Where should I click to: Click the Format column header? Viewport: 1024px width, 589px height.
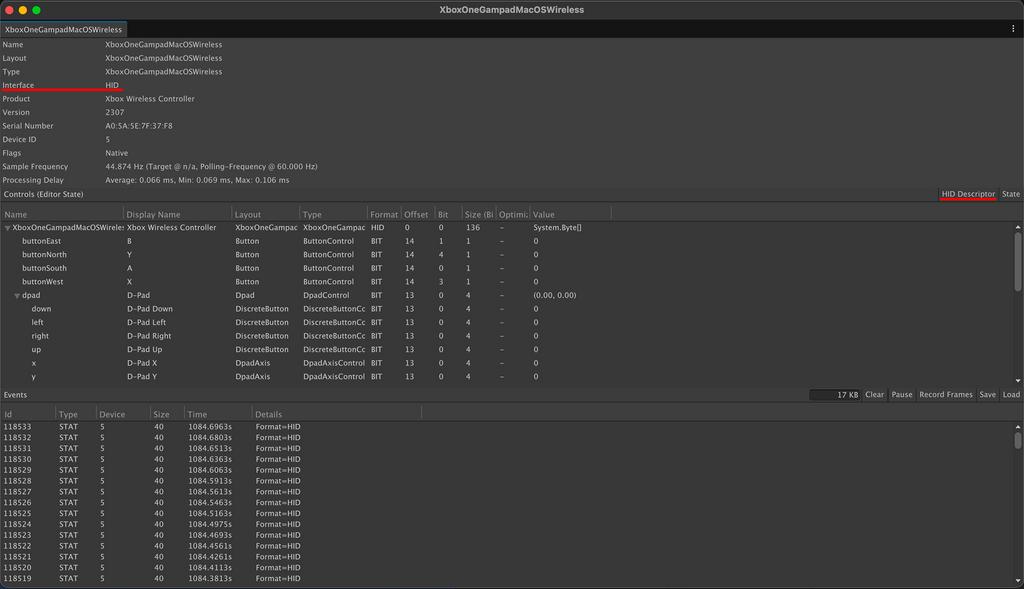click(384, 214)
